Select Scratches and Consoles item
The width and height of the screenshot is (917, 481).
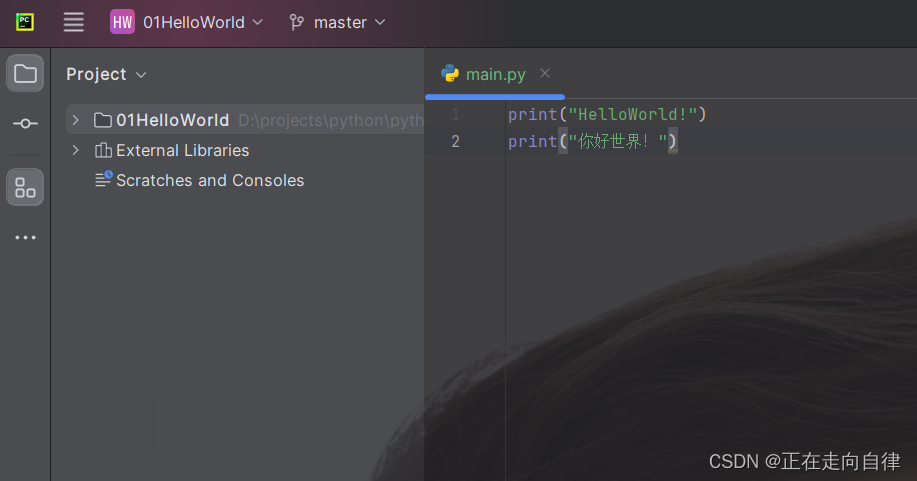pos(209,180)
